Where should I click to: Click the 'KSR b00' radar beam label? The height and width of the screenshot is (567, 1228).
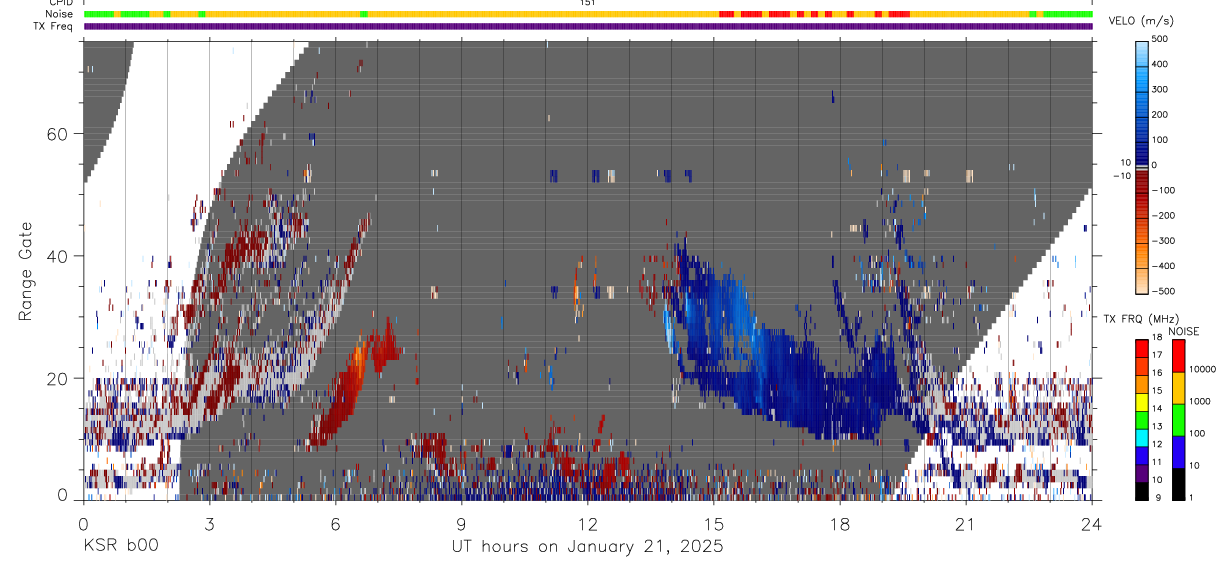[119, 546]
